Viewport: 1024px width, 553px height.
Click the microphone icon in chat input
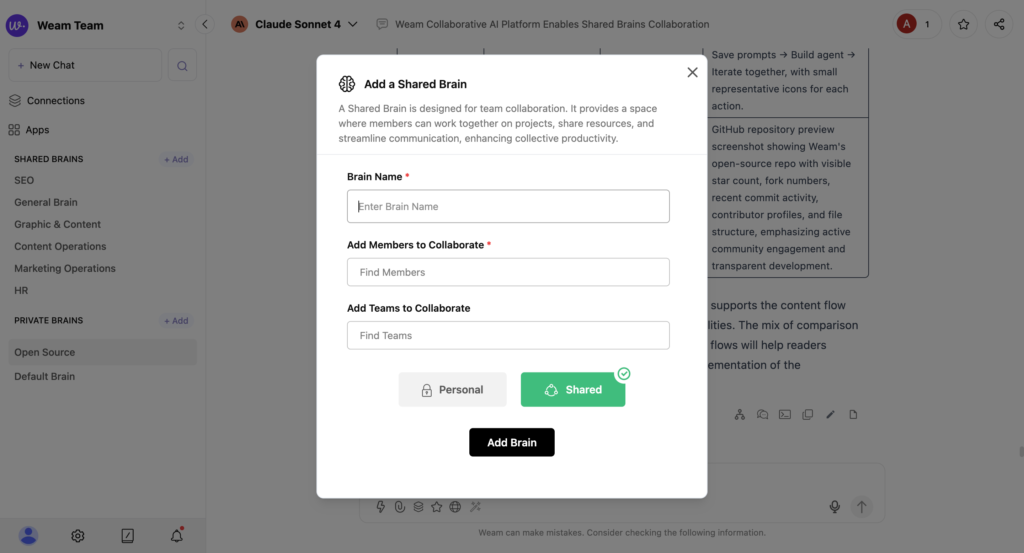[835, 507]
